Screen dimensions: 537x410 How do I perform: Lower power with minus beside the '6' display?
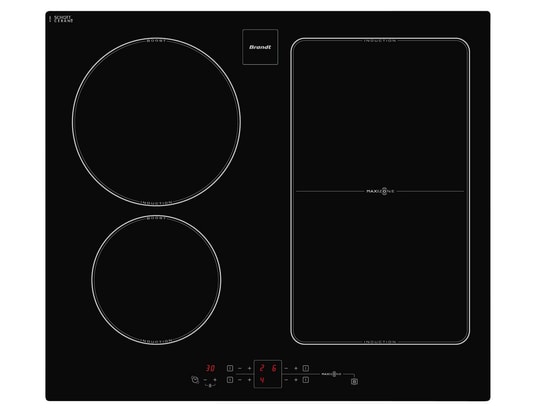click(x=286, y=368)
